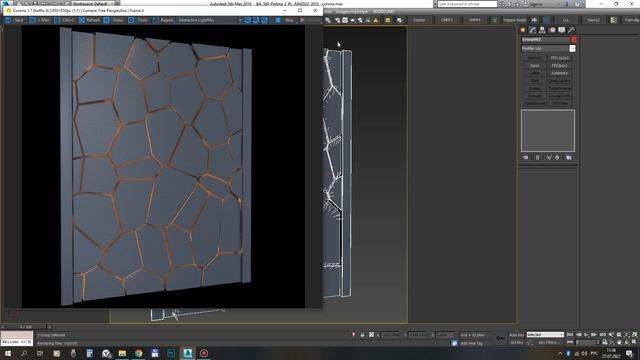This screenshot has height=360, width=640.
Task: Switch to the Modify tab in command panel
Action: 532,30
